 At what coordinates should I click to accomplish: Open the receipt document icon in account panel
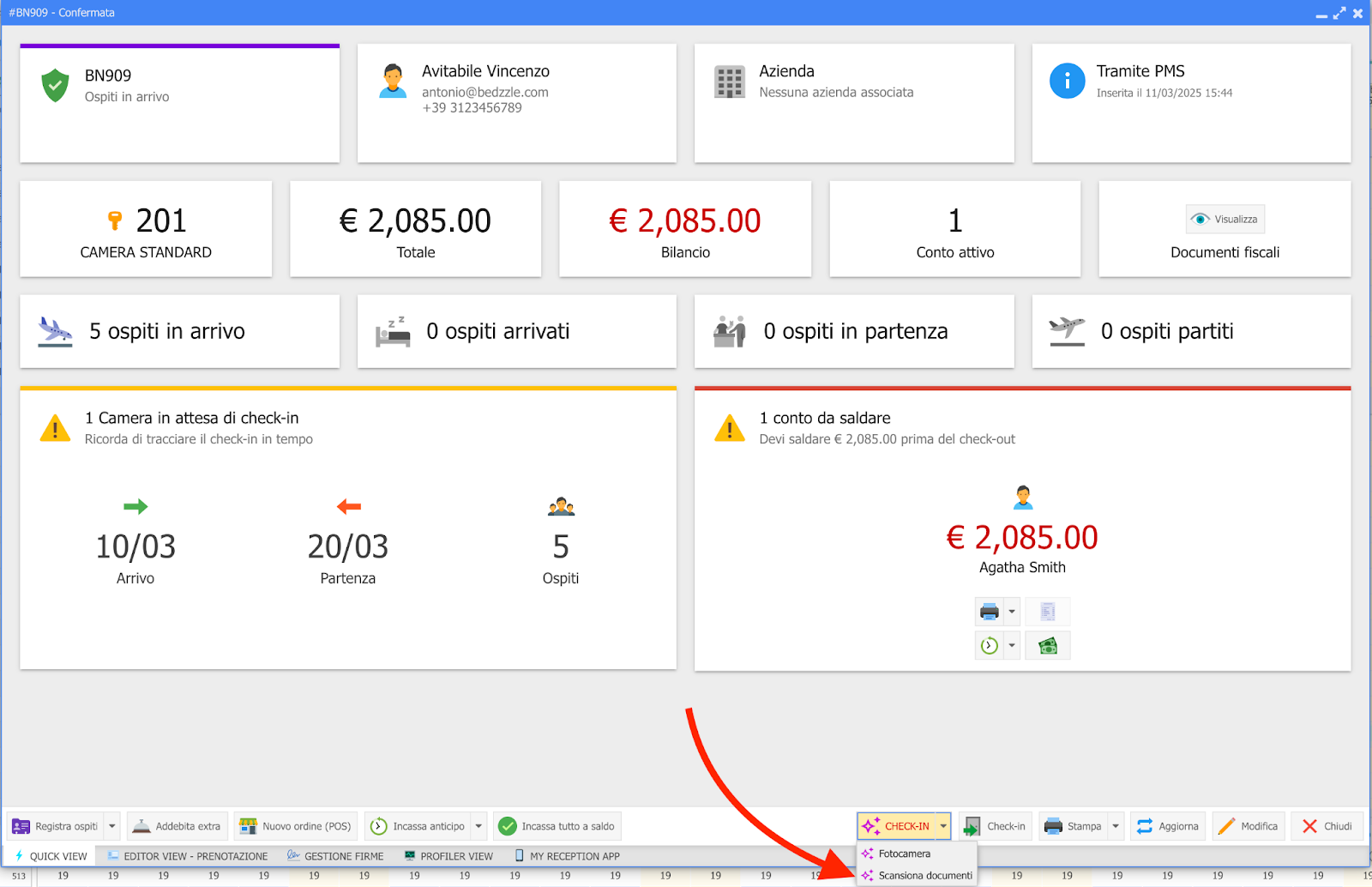click(x=1048, y=612)
